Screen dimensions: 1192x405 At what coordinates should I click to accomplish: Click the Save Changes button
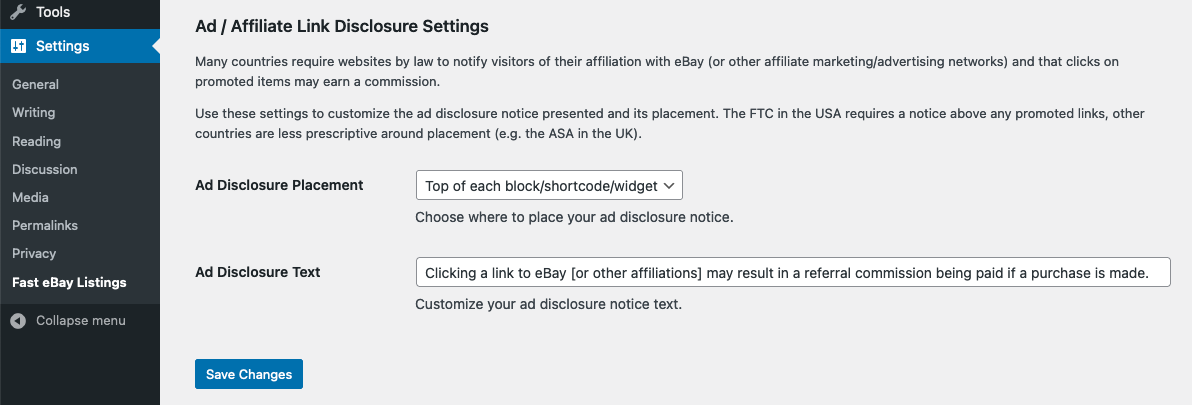pyautogui.click(x=249, y=375)
